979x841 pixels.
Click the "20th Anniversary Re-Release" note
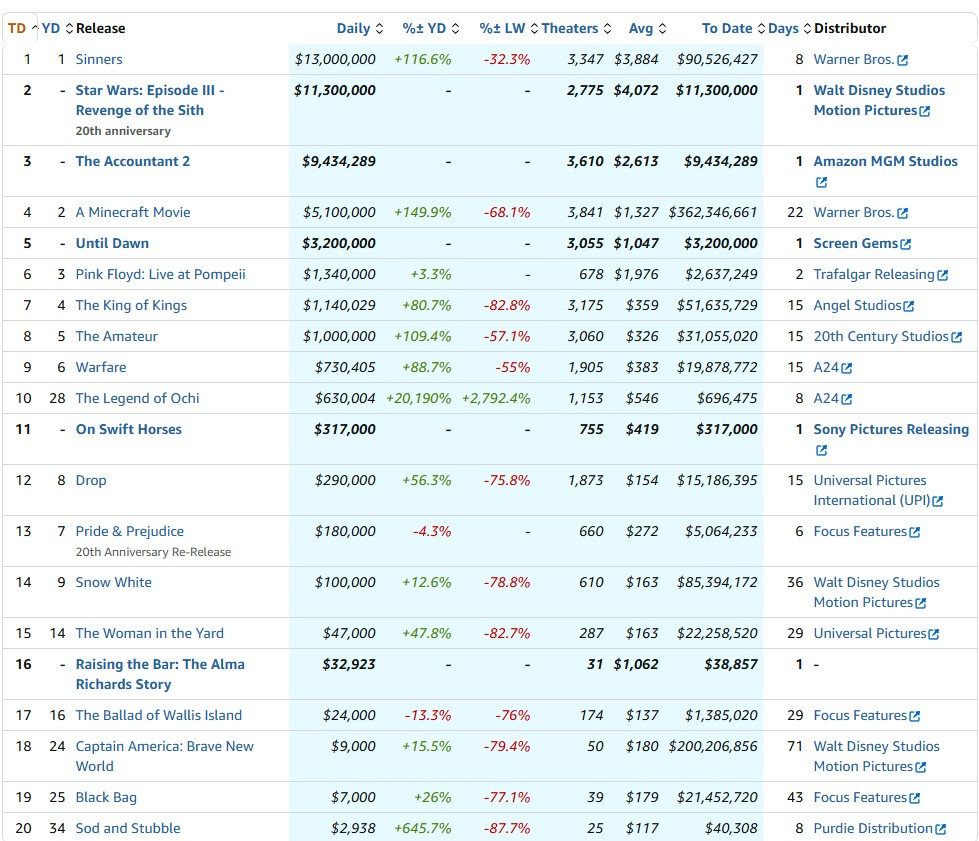tap(154, 552)
